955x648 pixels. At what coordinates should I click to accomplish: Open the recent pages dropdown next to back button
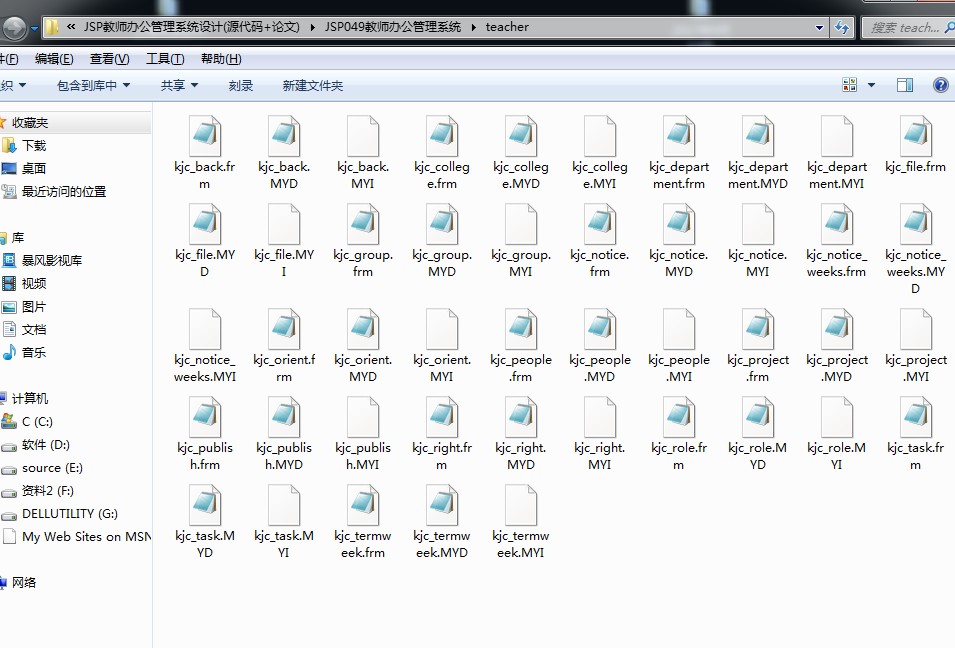(x=35, y=28)
